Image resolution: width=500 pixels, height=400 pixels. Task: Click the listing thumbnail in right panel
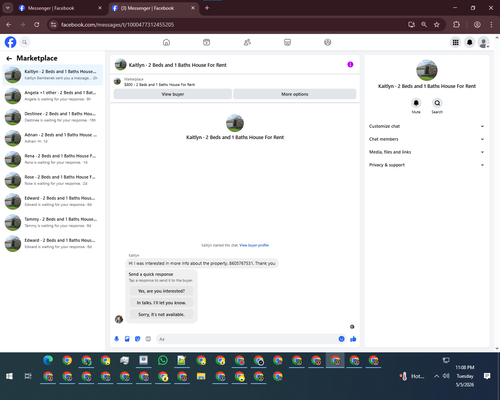click(427, 70)
